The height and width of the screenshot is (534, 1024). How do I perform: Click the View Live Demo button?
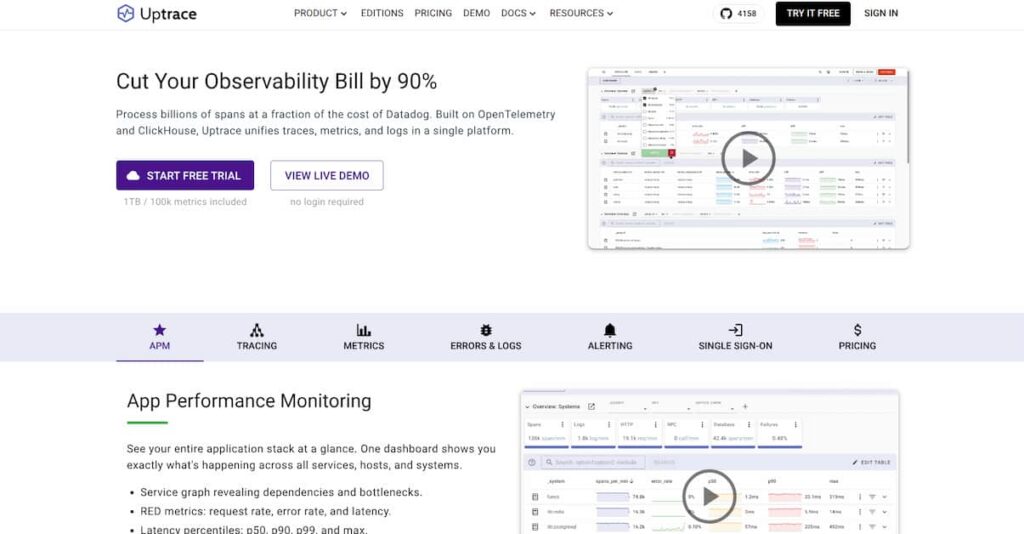[327, 175]
